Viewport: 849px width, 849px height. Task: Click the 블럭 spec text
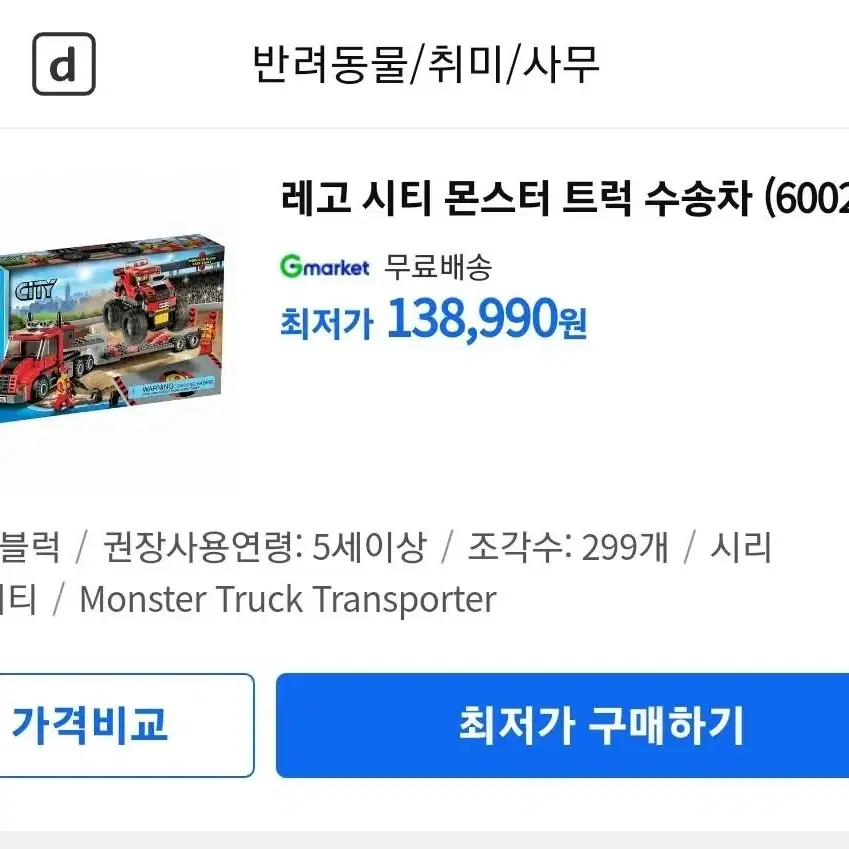point(30,547)
